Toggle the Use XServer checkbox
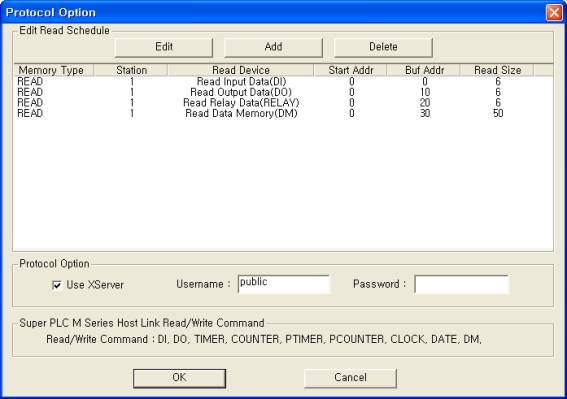Screen dimensions: 567x399 point(57,285)
